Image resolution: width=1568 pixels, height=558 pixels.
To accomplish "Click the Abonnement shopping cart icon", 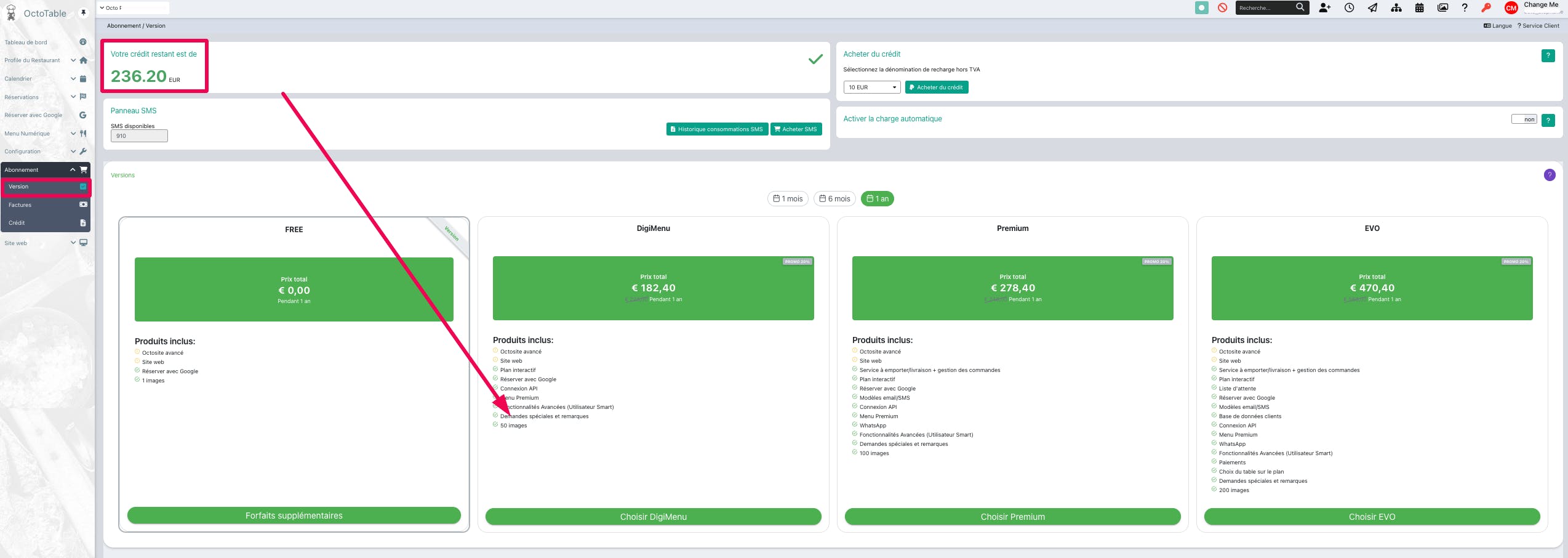I will [x=83, y=170].
